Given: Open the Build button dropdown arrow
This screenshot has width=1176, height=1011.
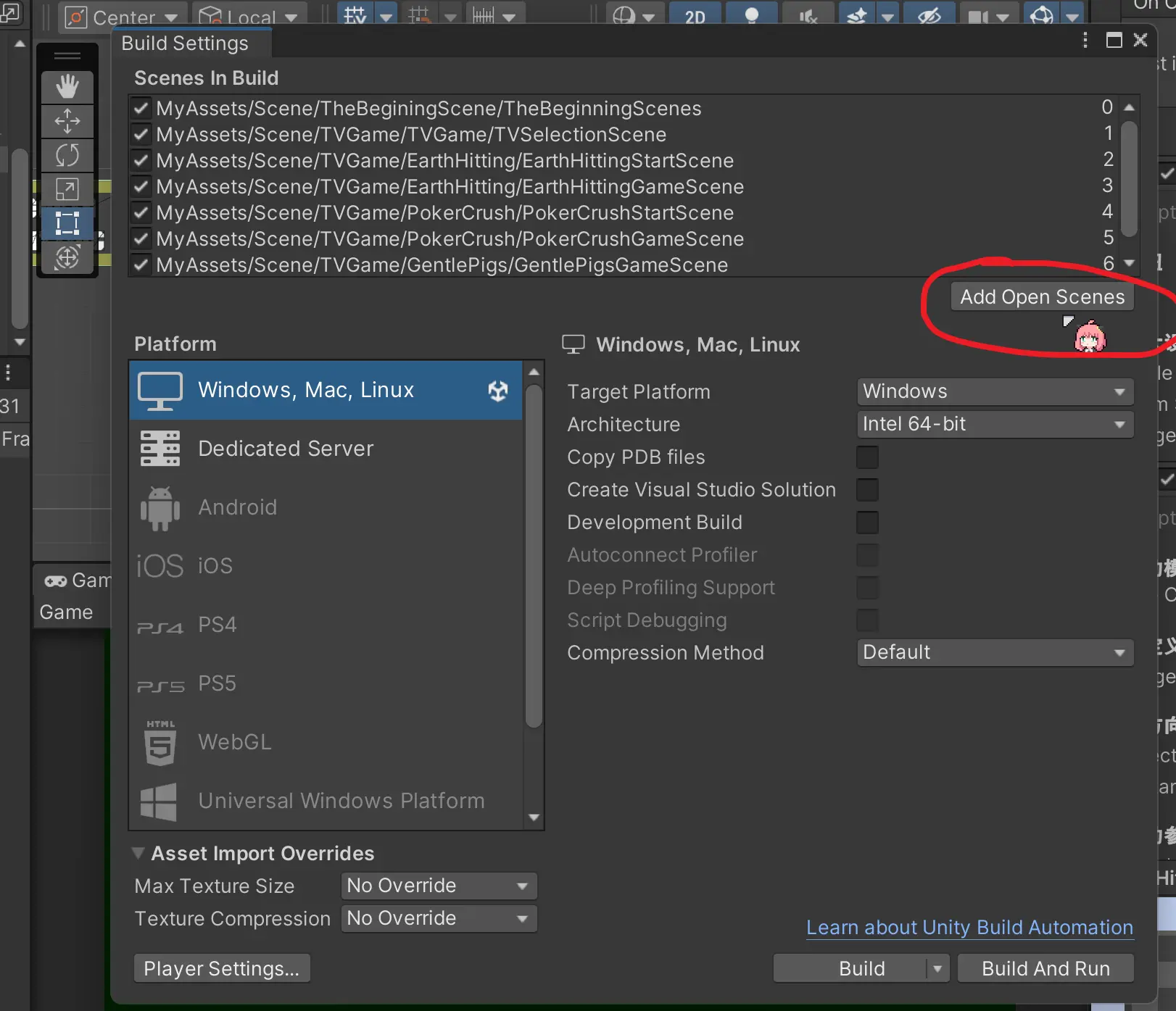Looking at the screenshot, I should click(x=937, y=968).
